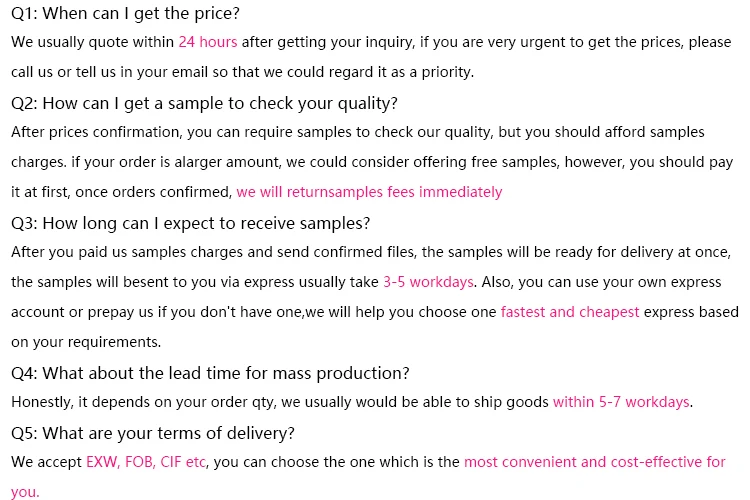The height and width of the screenshot is (500, 750).
Task: Click pink 'most convenient and cost-effective for' text
Action: point(595,462)
